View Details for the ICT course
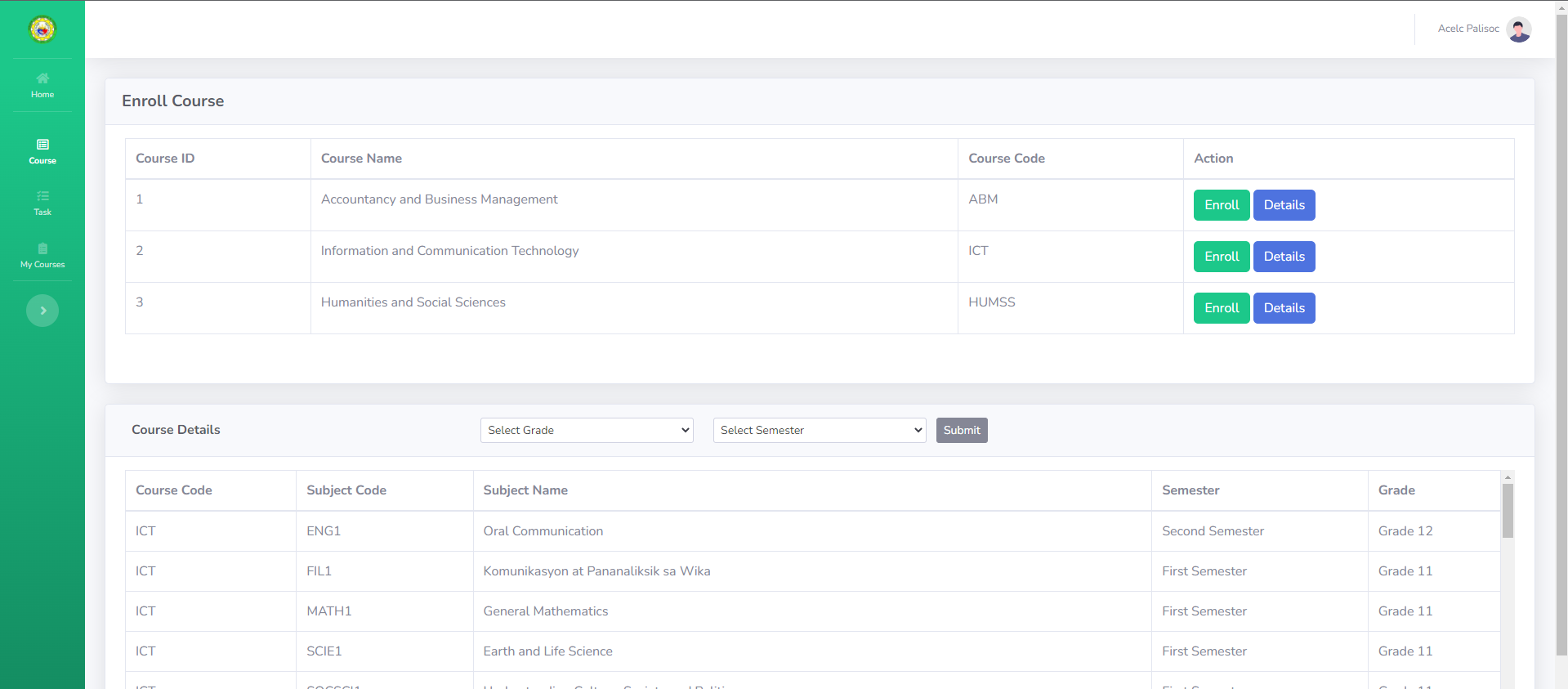Image resolution: width=1568 pixels, height=689 pixels. (1284, 257)
